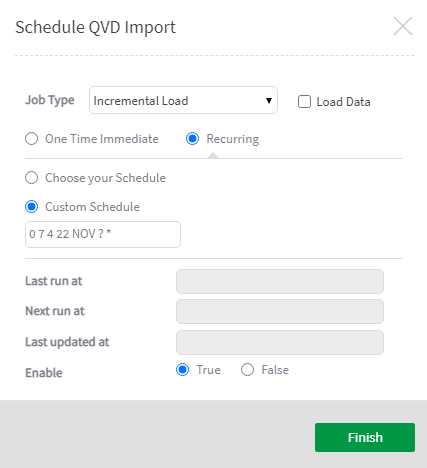The image size is (427, 468).
Task: Choose the 'Choose your Schedule' option
Action: tap(32, 178)
